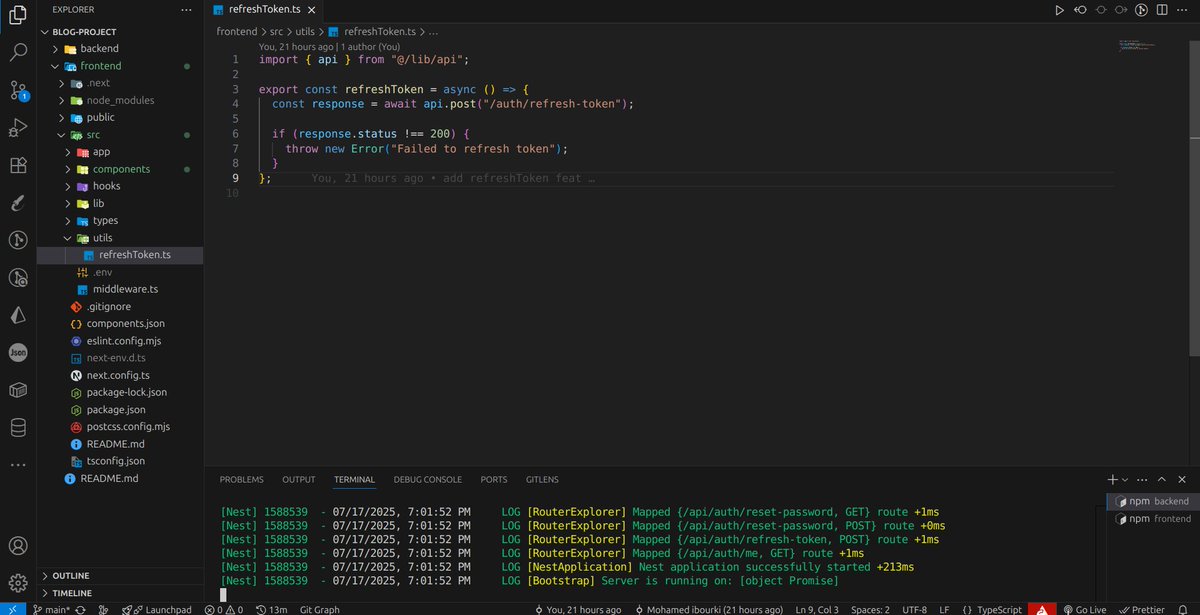1200x615 pixels.
Task: Select the npm backend terminal
Action: [1152, 501]
